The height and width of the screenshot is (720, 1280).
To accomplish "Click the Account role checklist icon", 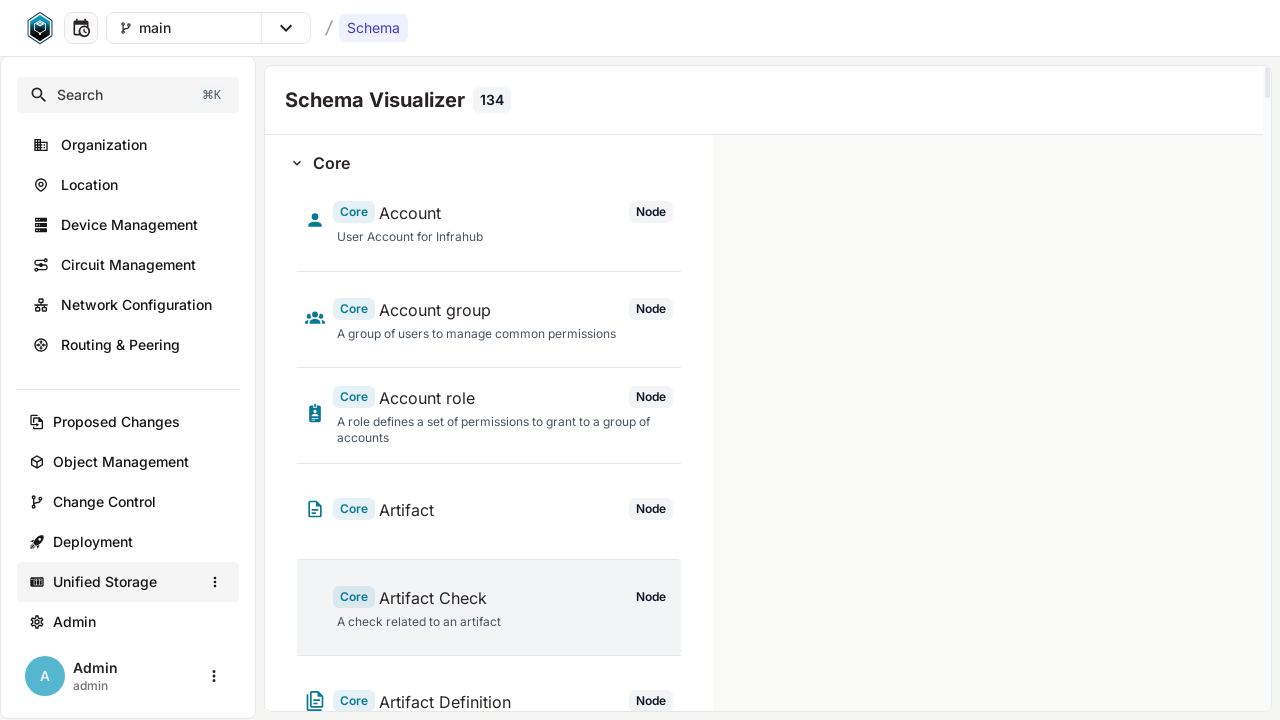I will 315,412.
